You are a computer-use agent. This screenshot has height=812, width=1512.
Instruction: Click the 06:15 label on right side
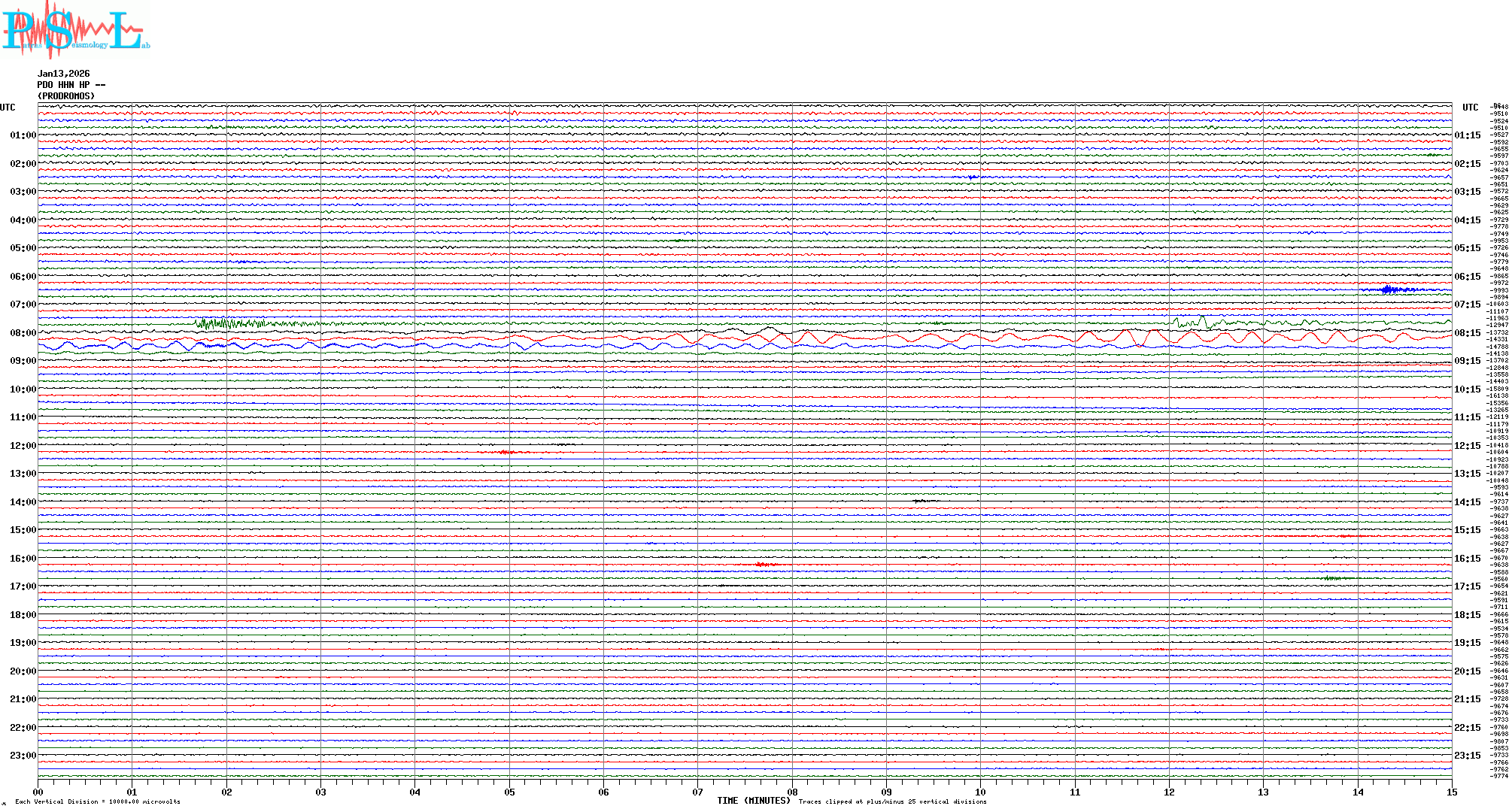tap(1467, 277)
